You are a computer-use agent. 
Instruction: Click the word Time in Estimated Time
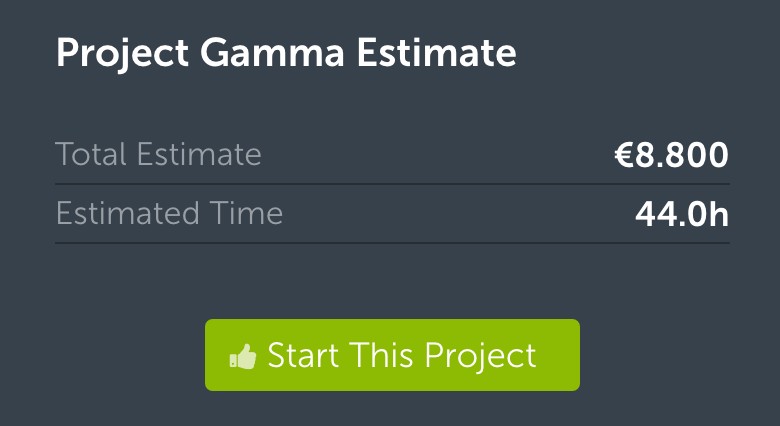[246, 213]
